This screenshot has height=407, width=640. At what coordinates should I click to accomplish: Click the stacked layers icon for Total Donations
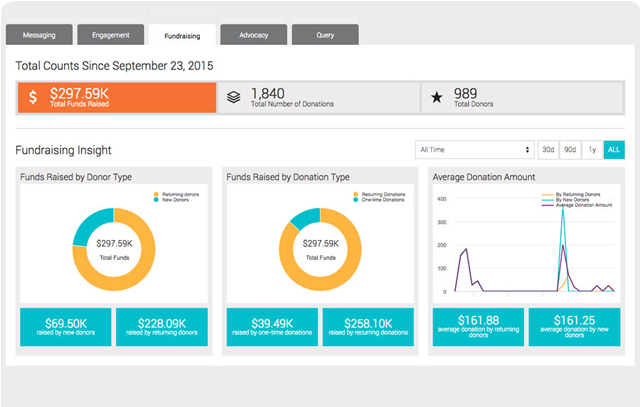pos(234,97)
